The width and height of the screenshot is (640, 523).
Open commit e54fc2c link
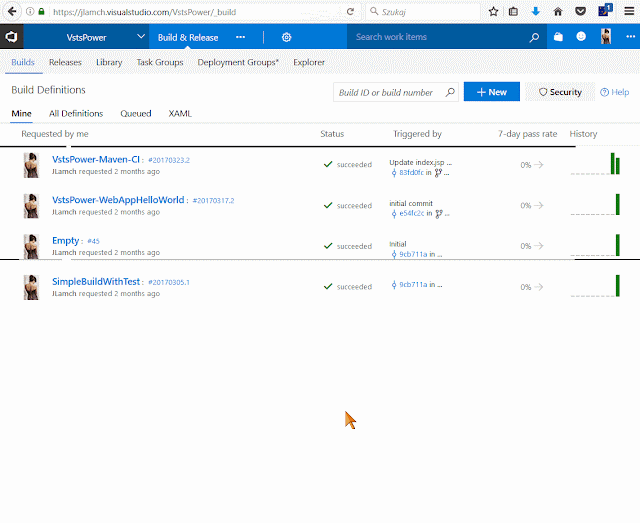tap(411, 213)
